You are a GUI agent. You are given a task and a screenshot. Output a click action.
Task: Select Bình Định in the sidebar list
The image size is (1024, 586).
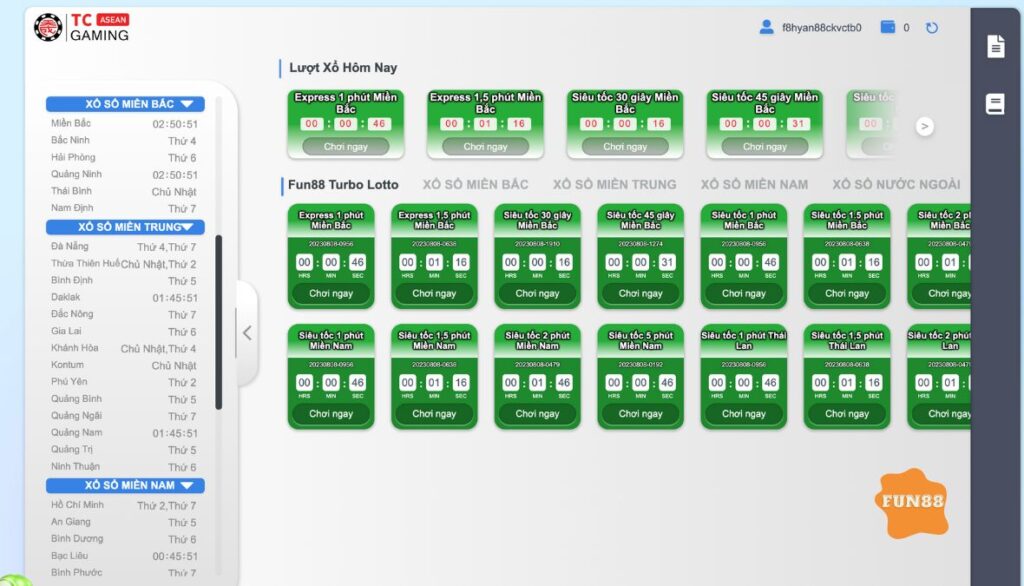(x=123, y=280)
